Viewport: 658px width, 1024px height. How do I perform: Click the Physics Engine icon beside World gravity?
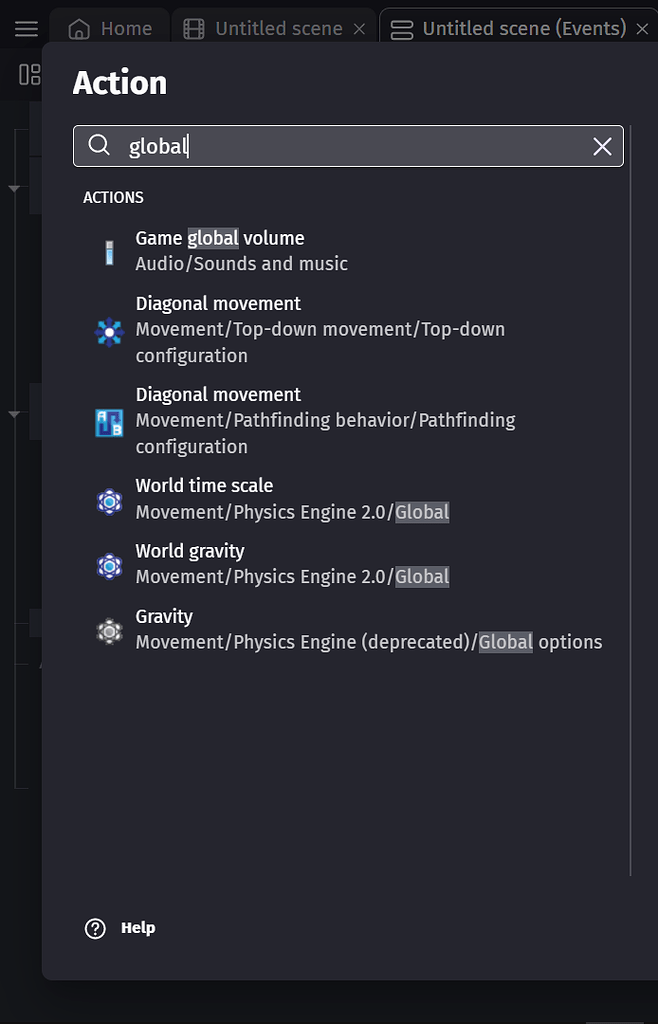[x=108, y=564]
